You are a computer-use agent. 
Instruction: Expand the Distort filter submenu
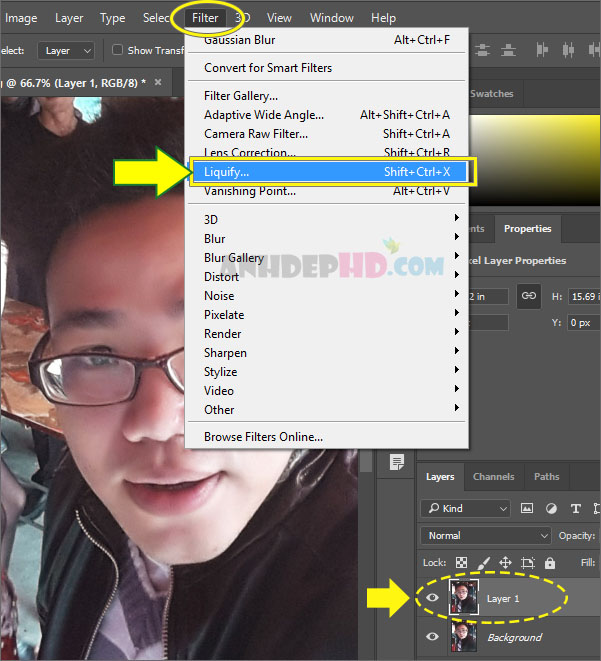(x=327, y=277)
